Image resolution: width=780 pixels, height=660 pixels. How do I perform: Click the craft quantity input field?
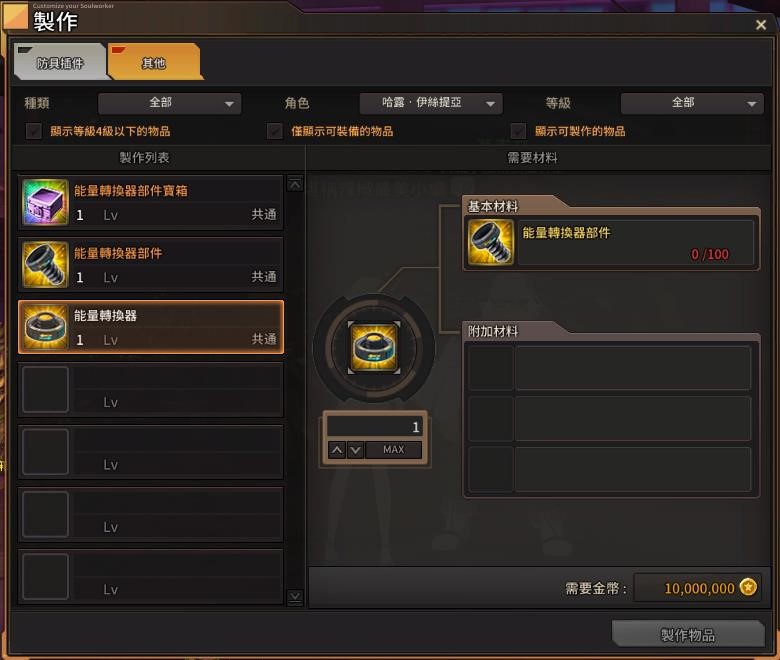(375, 427)
